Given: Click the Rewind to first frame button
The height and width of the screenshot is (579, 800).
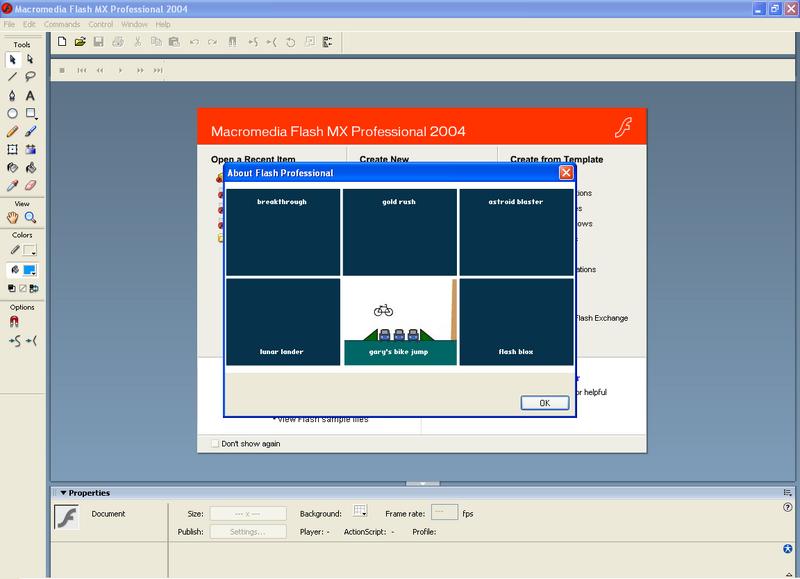Looking at the screenshot, I should pyautogui.click(x=82, y=70).
